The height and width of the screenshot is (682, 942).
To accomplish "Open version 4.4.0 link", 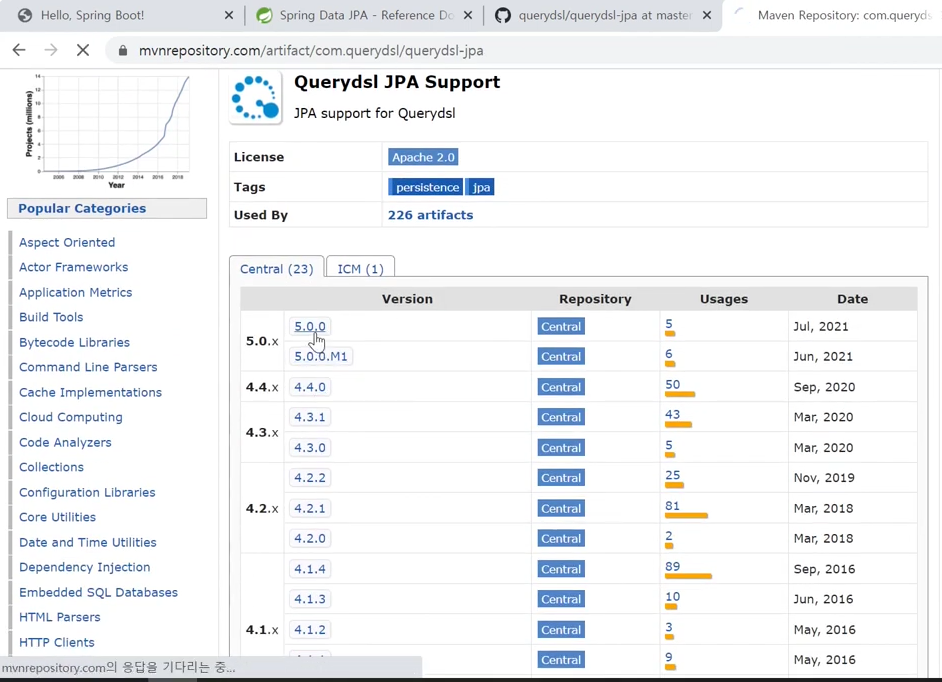I will tap(310, 387).
